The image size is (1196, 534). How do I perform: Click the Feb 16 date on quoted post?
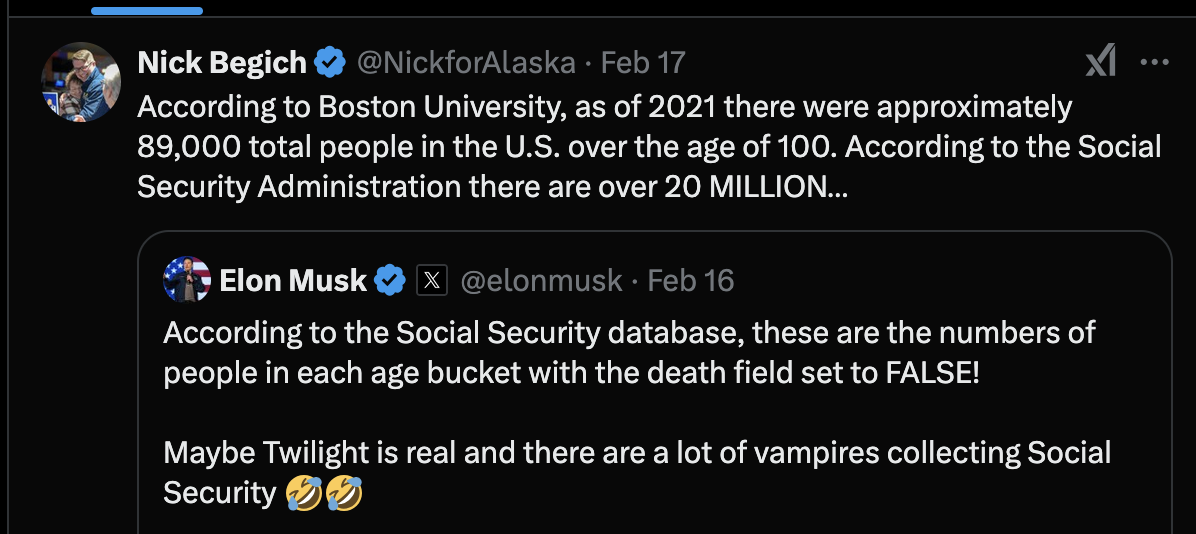(x=691, y=281)
